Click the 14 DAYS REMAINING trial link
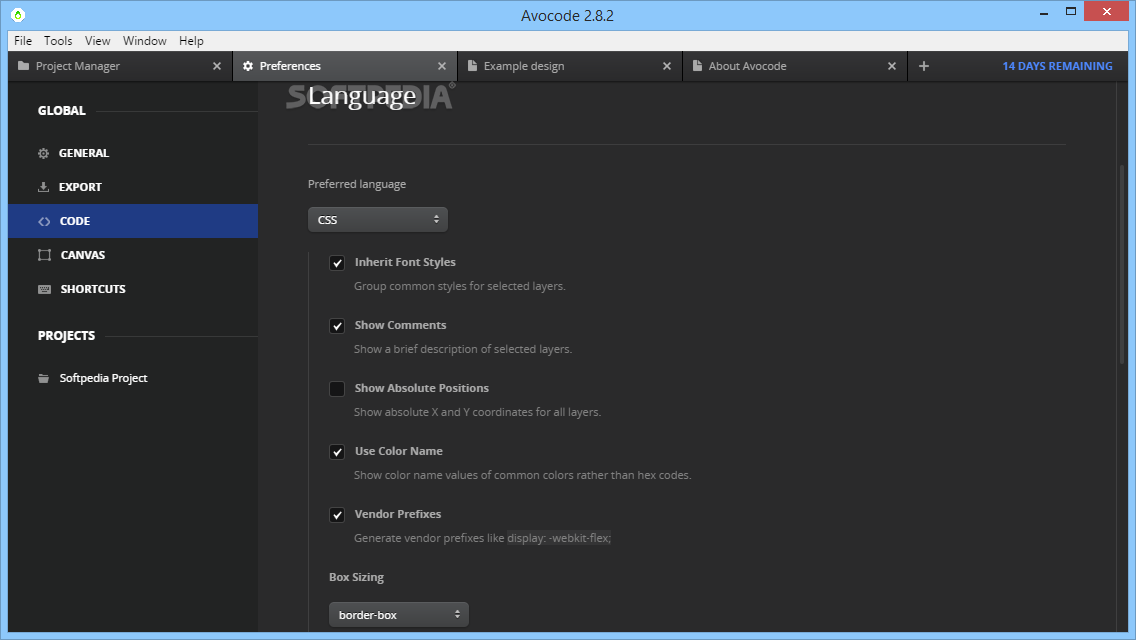Viewport: 1136px width, 640px height. pos(1057,66)
